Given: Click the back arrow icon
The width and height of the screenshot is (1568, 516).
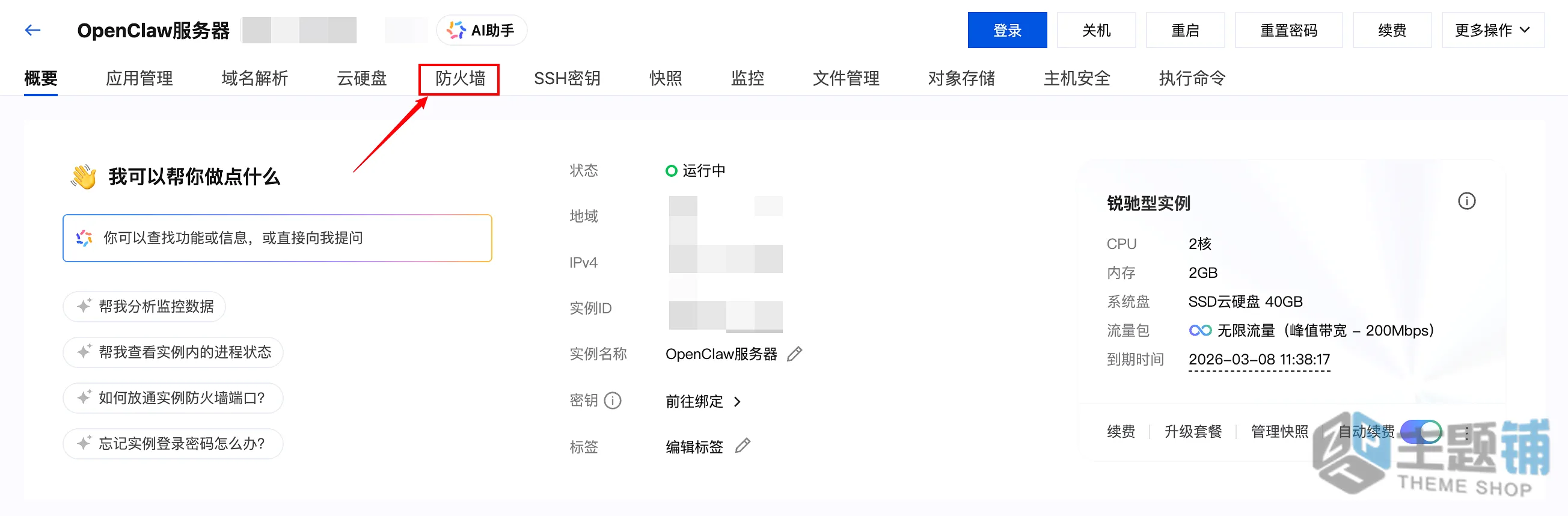Looking at the screenshot, I should pos(33,30).
